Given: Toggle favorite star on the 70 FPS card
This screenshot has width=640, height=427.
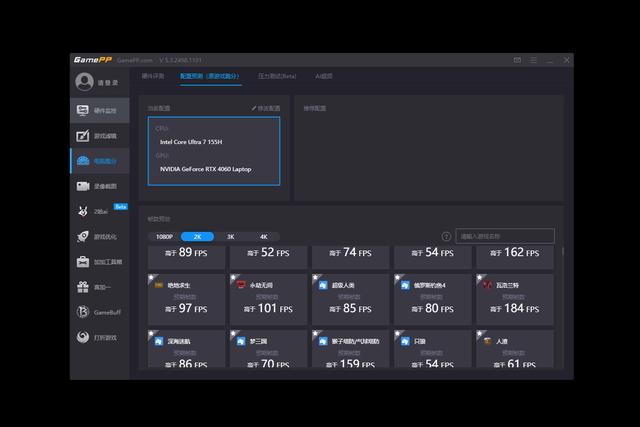Looking at the screenshot, I should 233,334.
